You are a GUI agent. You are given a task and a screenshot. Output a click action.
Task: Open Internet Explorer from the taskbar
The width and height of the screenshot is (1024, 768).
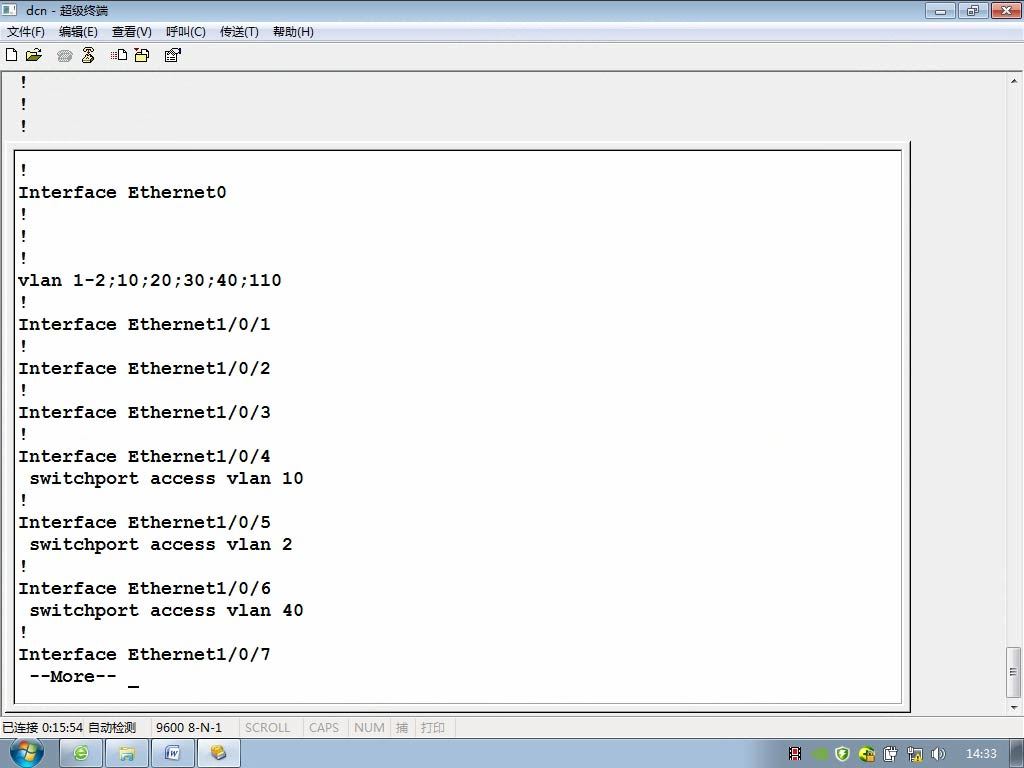tap(81, 754)
